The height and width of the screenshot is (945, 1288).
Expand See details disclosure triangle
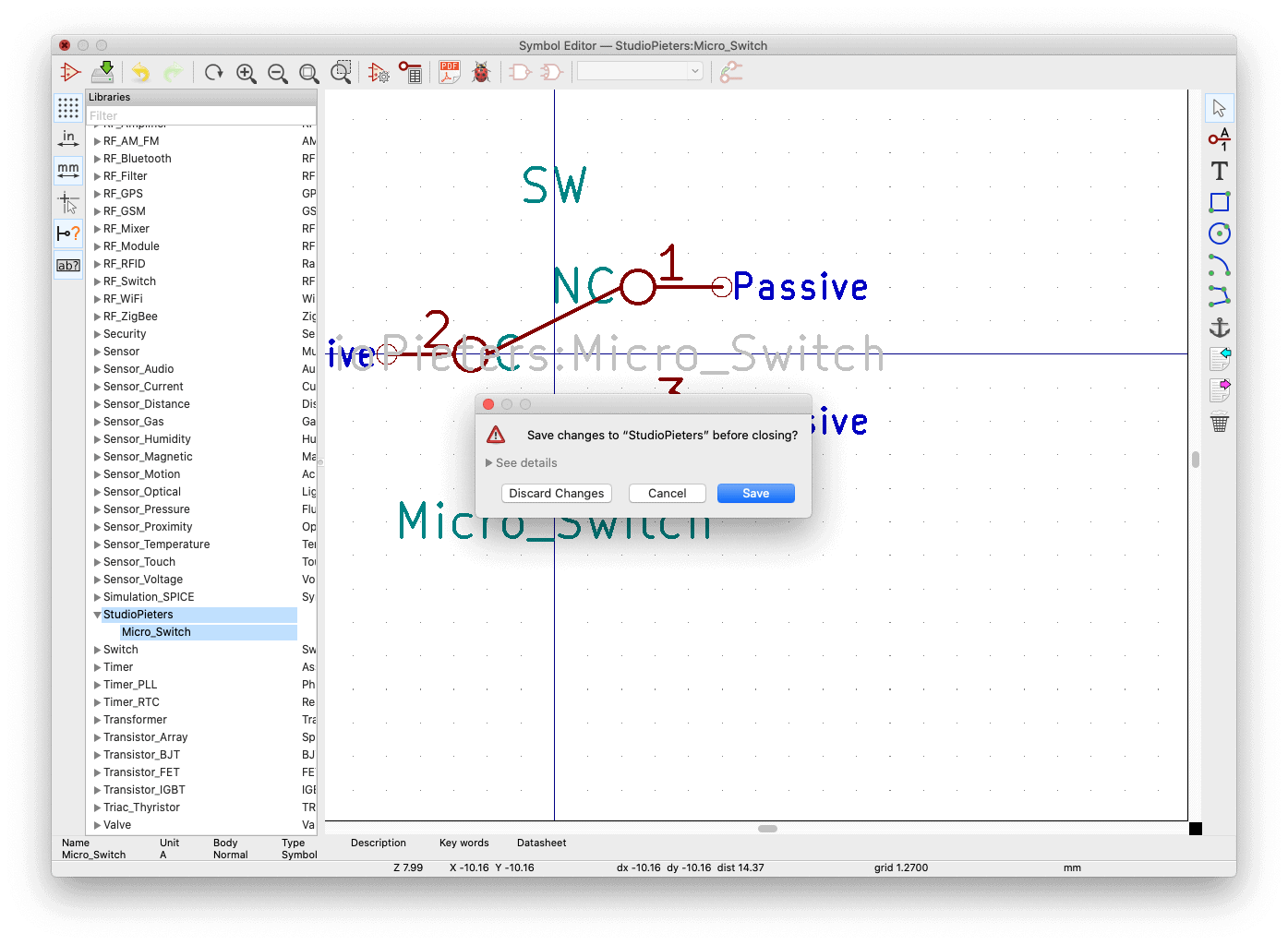coord(489,463)
